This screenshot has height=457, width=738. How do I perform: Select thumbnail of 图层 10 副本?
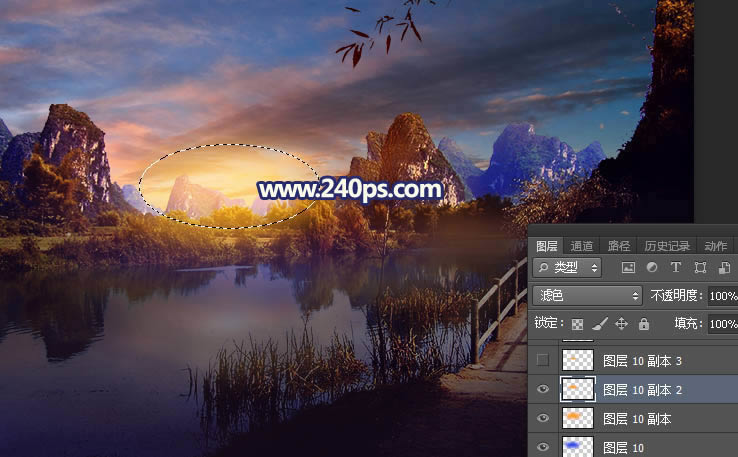pos(578,418)
